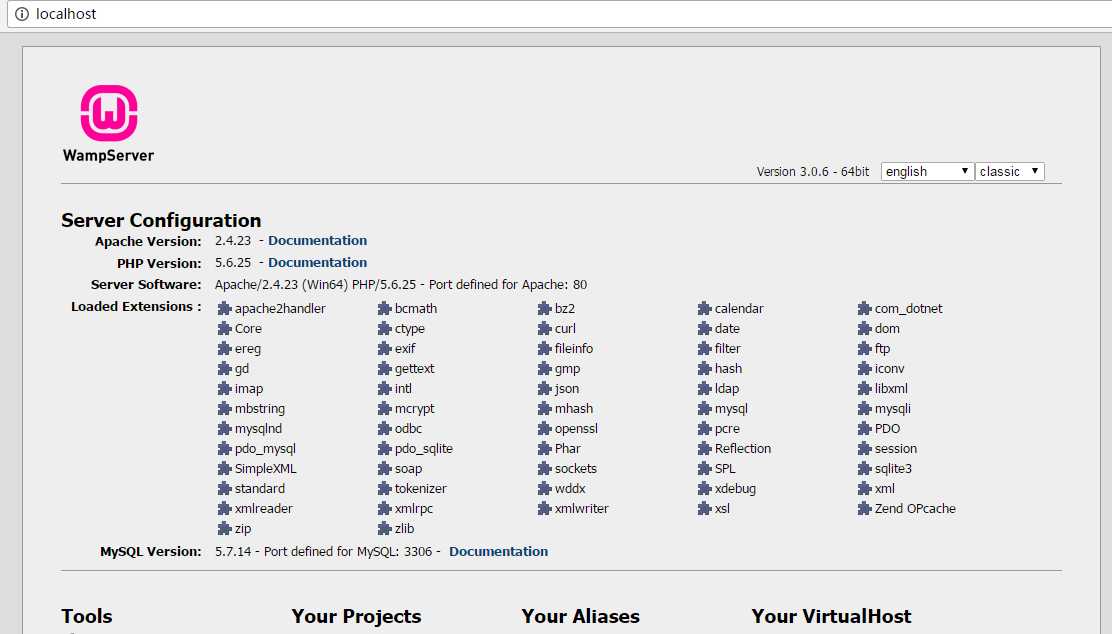The width and height of the screenshot is (1112, 634).
Task: Click puzzle icon next to SimpleXML
Action: pos(224,469)
